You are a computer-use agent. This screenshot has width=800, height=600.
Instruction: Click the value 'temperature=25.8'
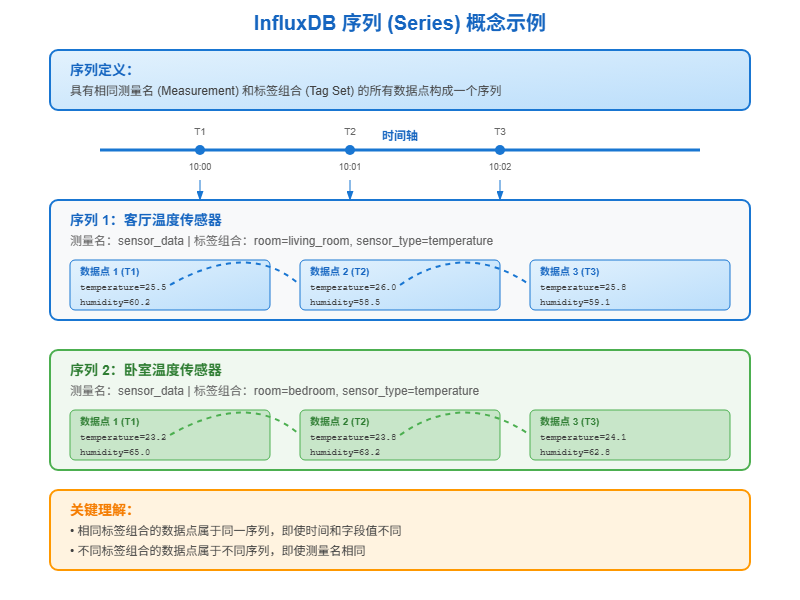click(583, 287)
